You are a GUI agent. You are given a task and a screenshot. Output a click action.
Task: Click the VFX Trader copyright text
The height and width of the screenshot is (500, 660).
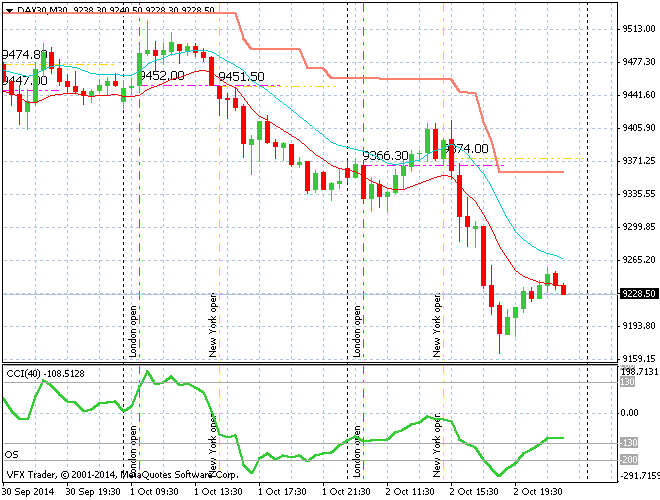[x=120, y=474]
